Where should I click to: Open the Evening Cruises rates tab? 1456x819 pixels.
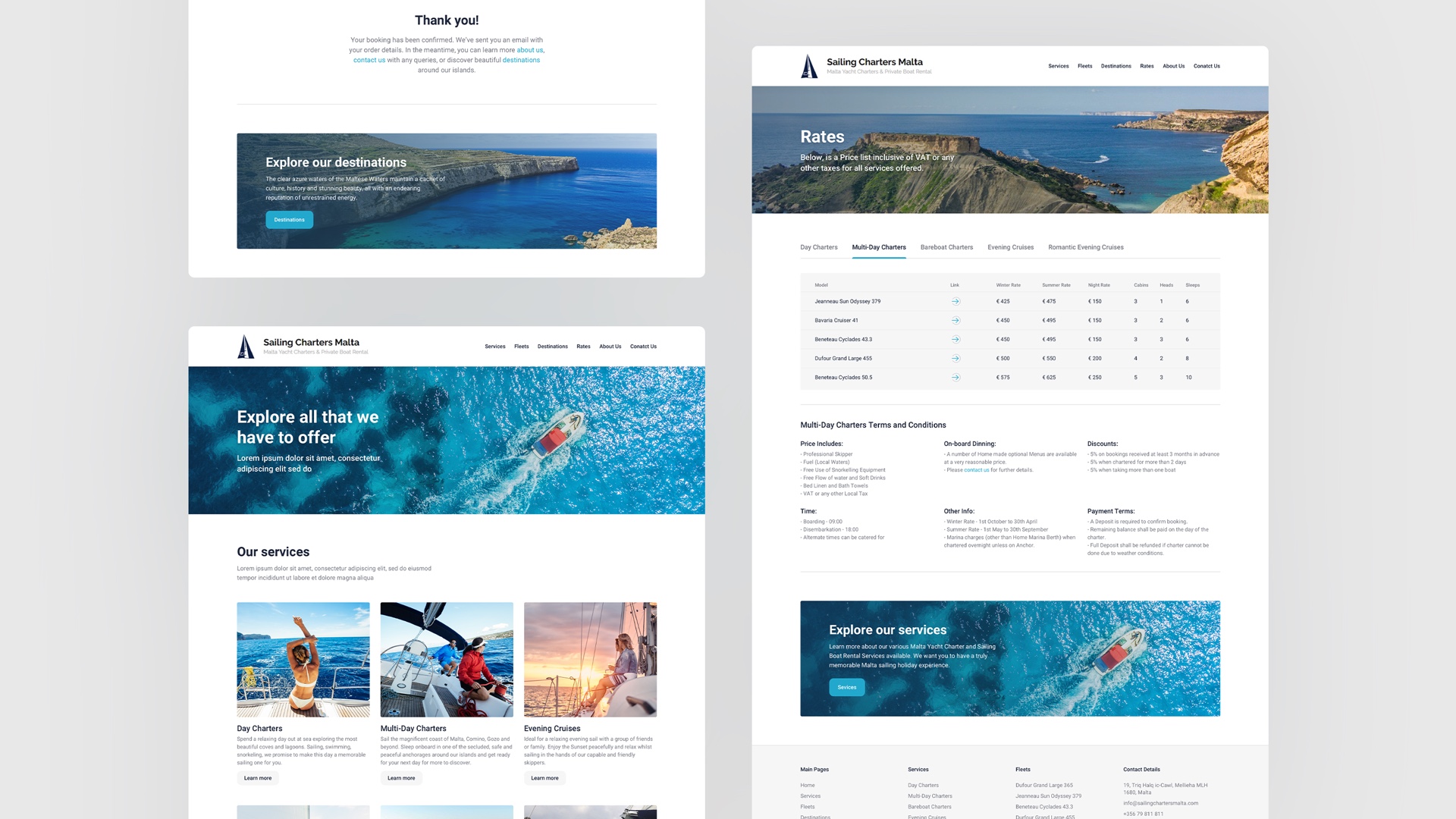1010,247
